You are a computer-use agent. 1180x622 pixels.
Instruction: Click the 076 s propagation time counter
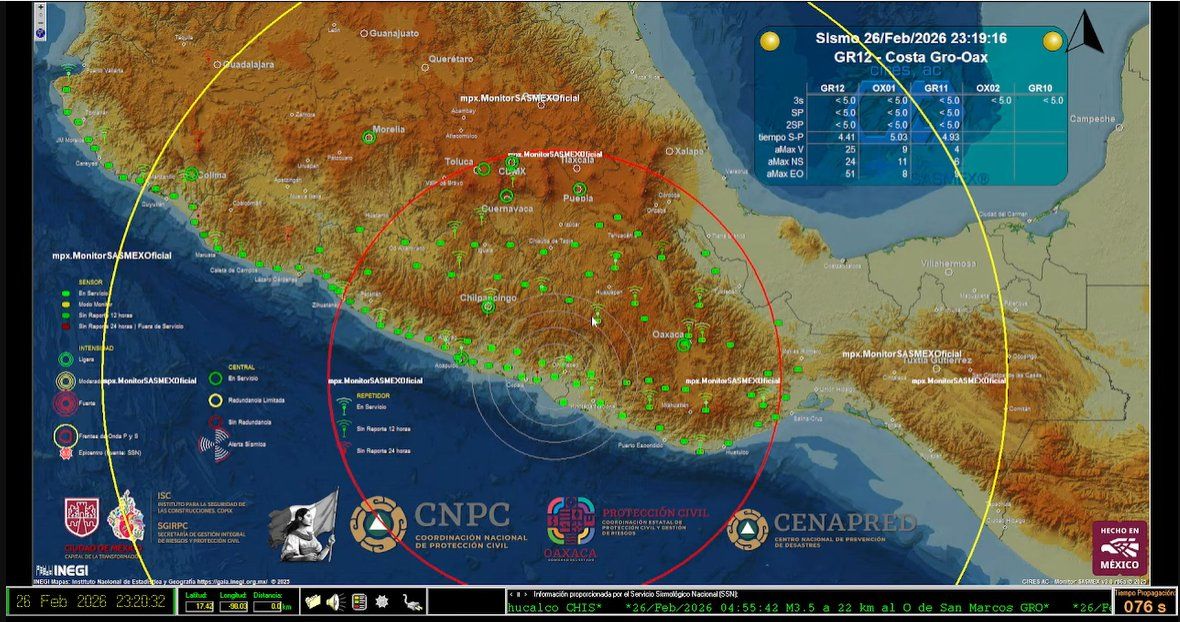1145,606
